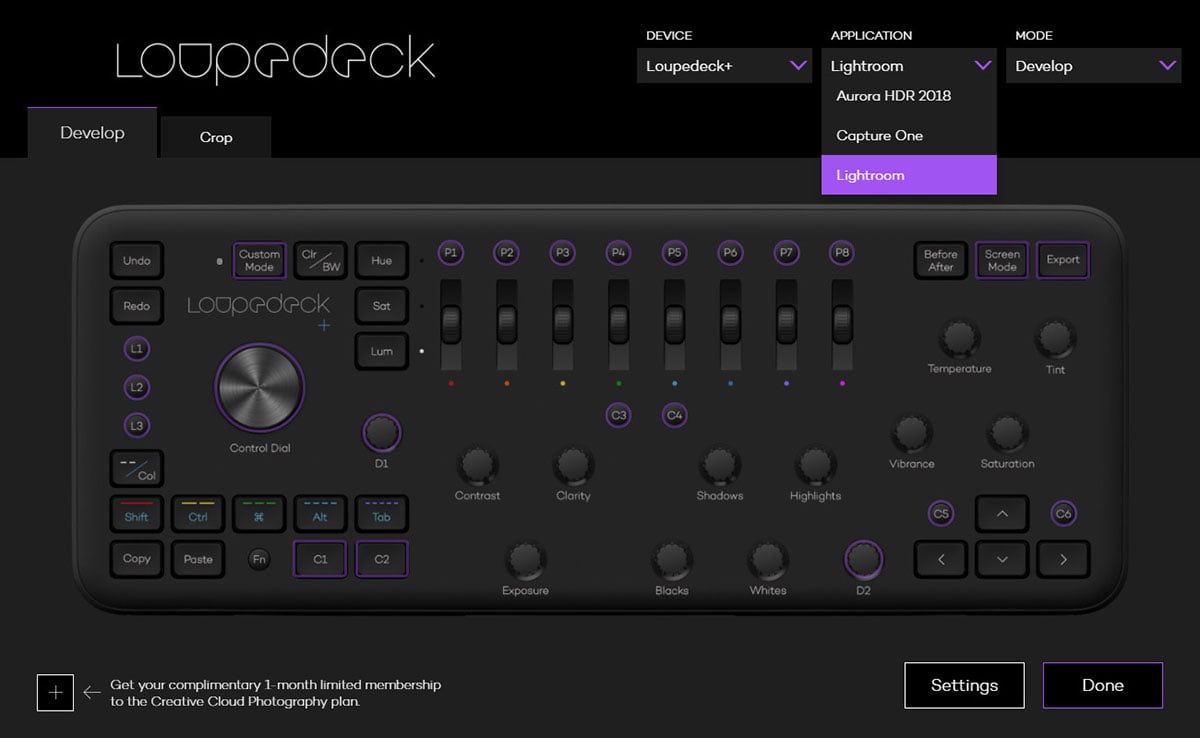Click the D2 dial
This screenshot has width=1200, height=738.
(x=863, y=559)
